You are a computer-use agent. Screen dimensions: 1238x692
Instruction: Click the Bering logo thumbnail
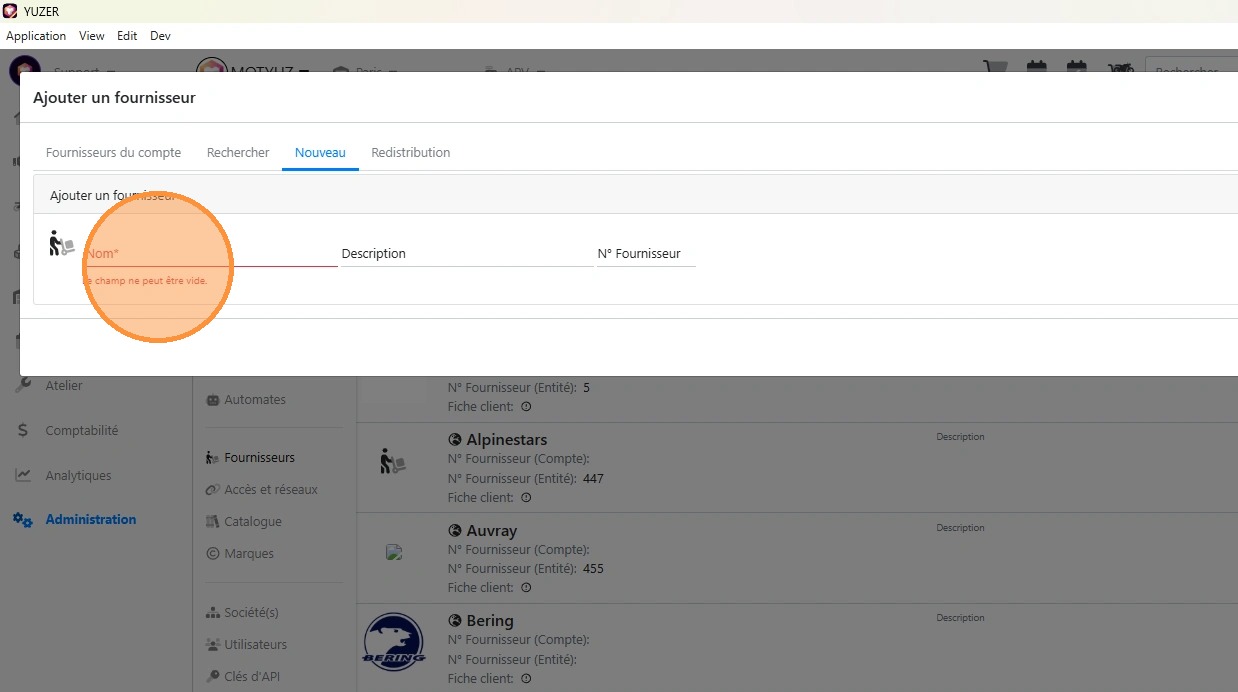pyautogui.click(x=394, y=643)
